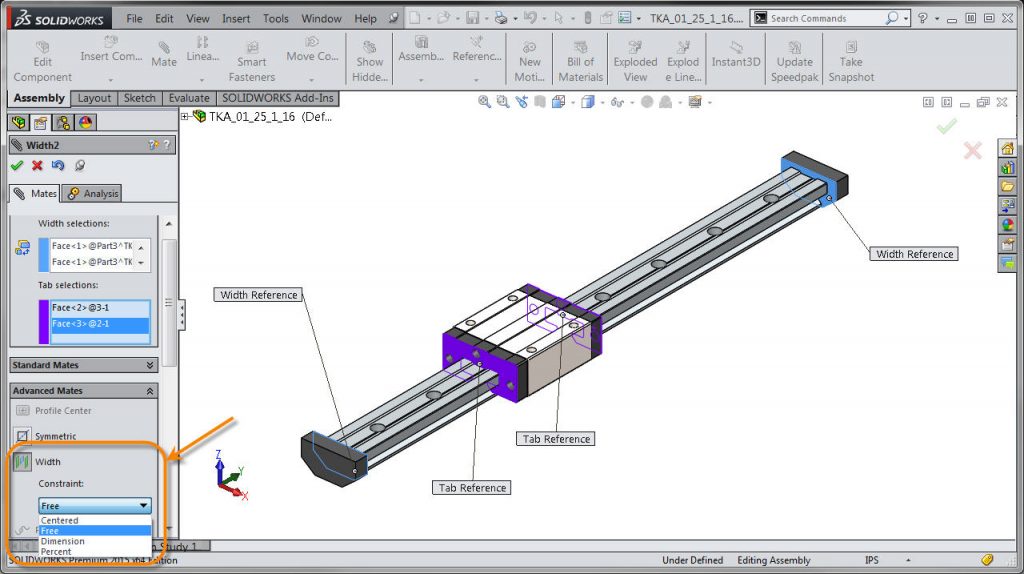Viewport: 1024px width, 574px height.
Task: Click Take Snapshot tool in ribbon
Action: [851, 61]
